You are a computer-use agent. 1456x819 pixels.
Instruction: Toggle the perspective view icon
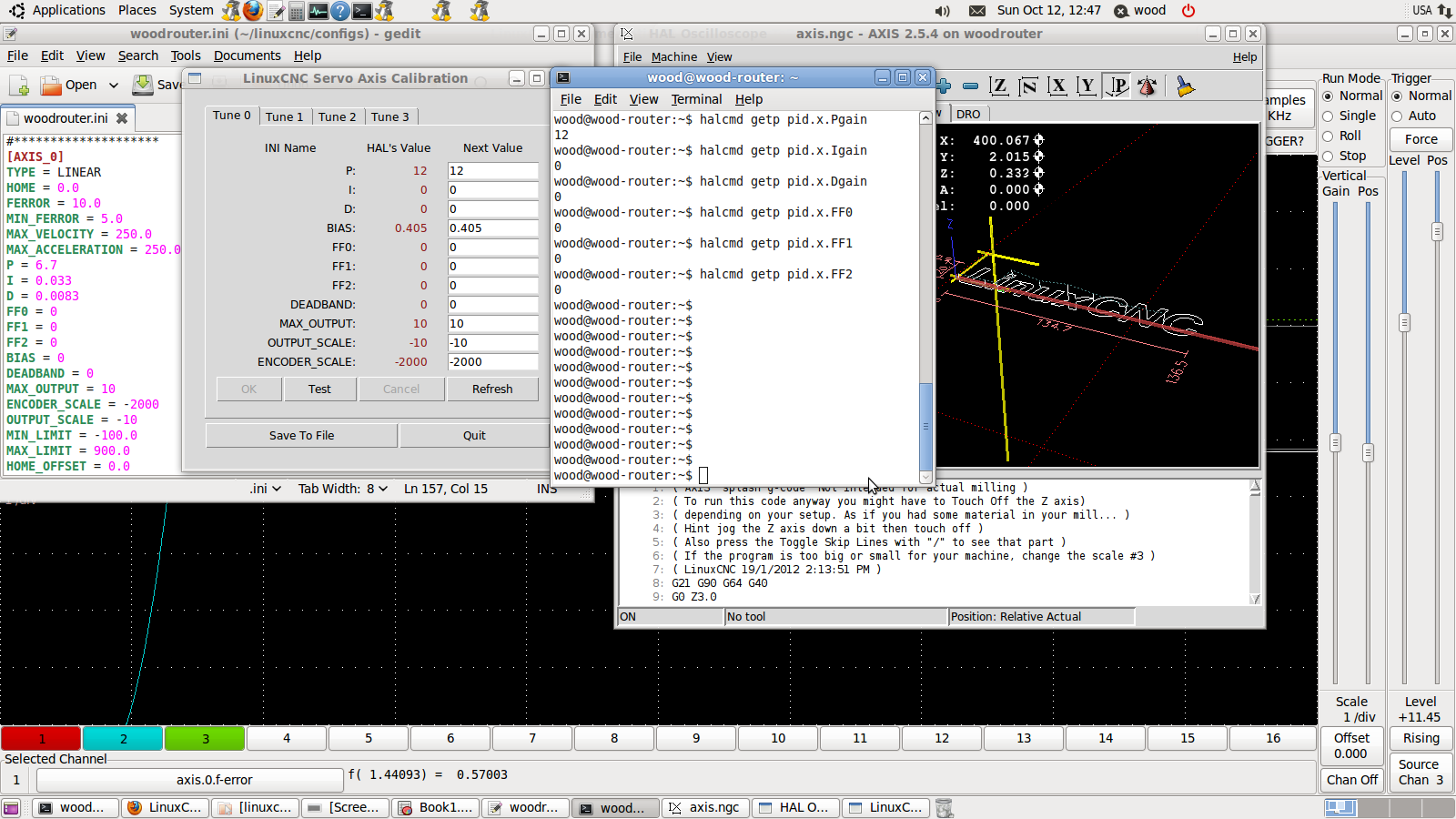click(1117, 86)
